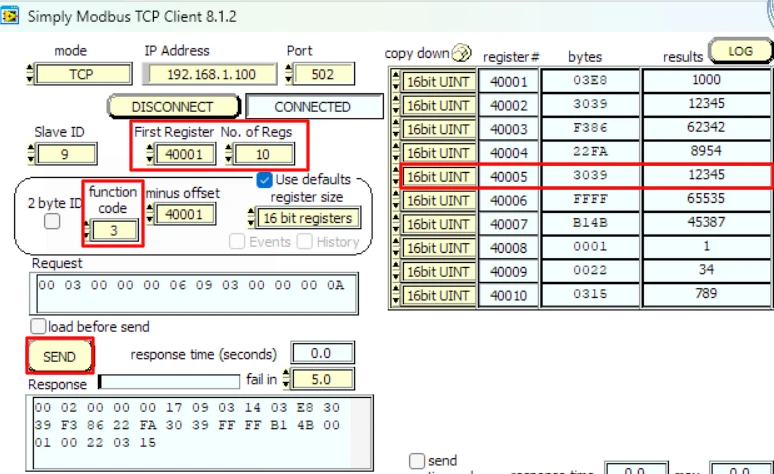The image size is (774, 474).
Task: Click bytes cell F386
Action: (x=590, y=128)
